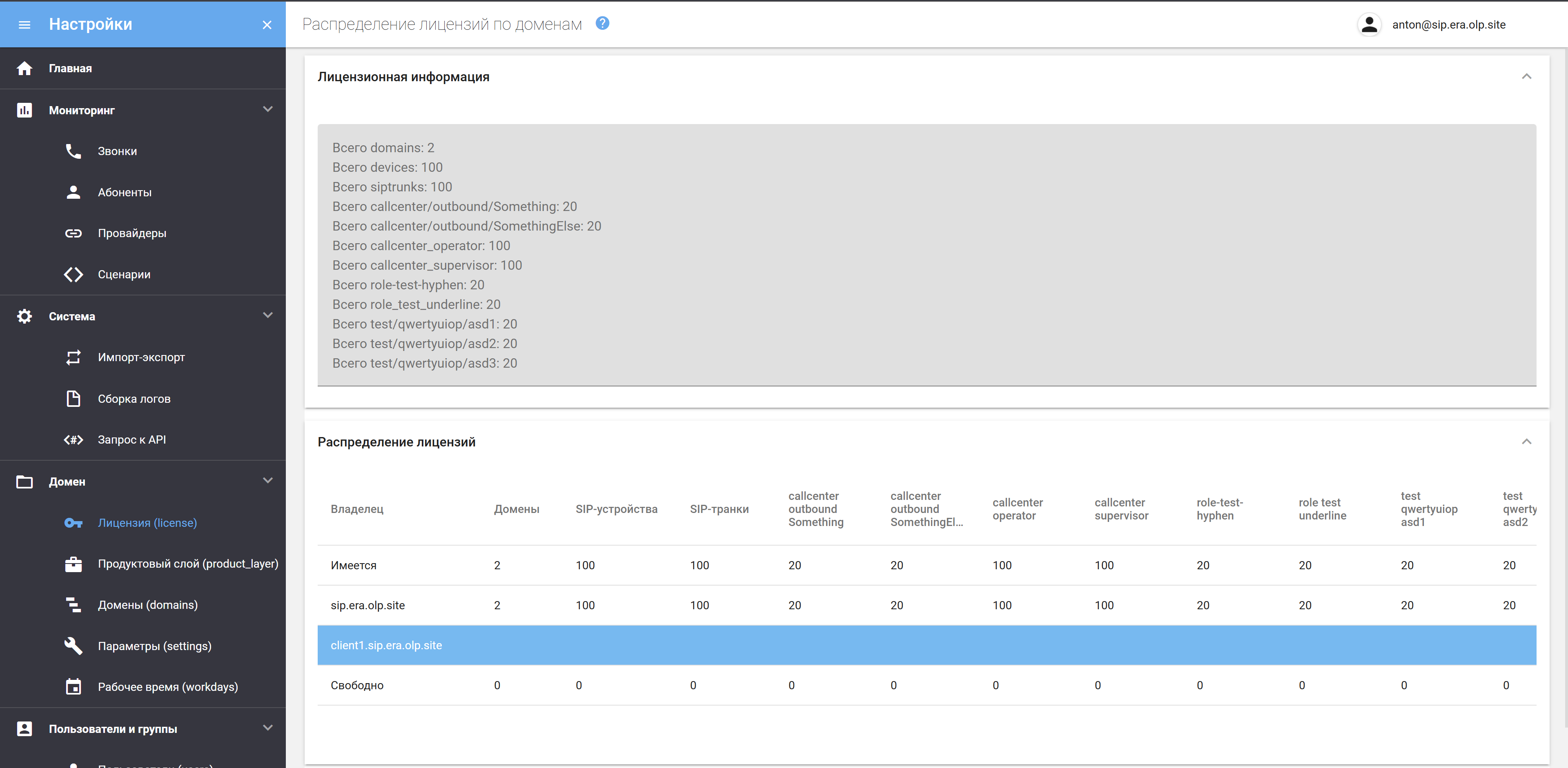
Task: Open Сборка логов via file icon
Action: [73, 399]
